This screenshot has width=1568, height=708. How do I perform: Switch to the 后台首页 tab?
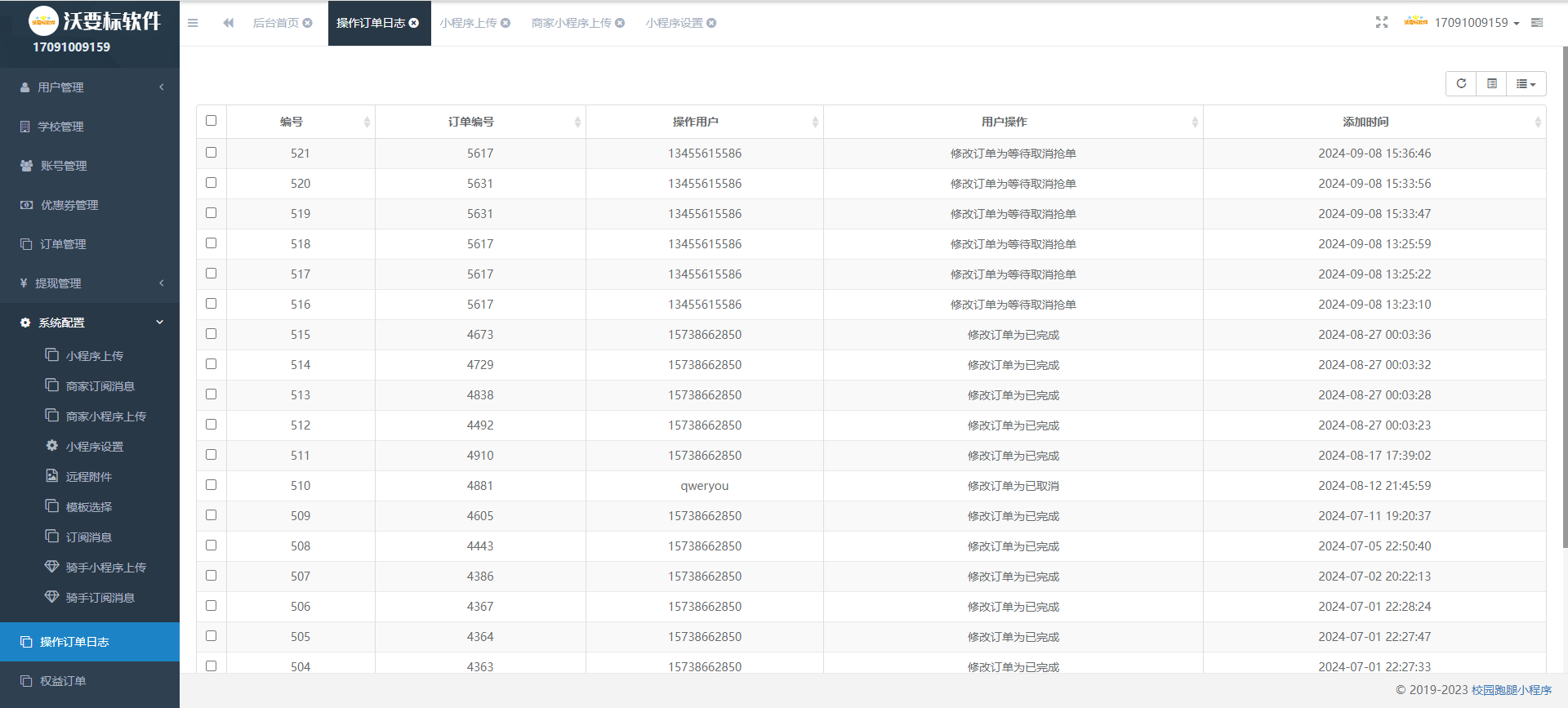[x=275, y=23]
